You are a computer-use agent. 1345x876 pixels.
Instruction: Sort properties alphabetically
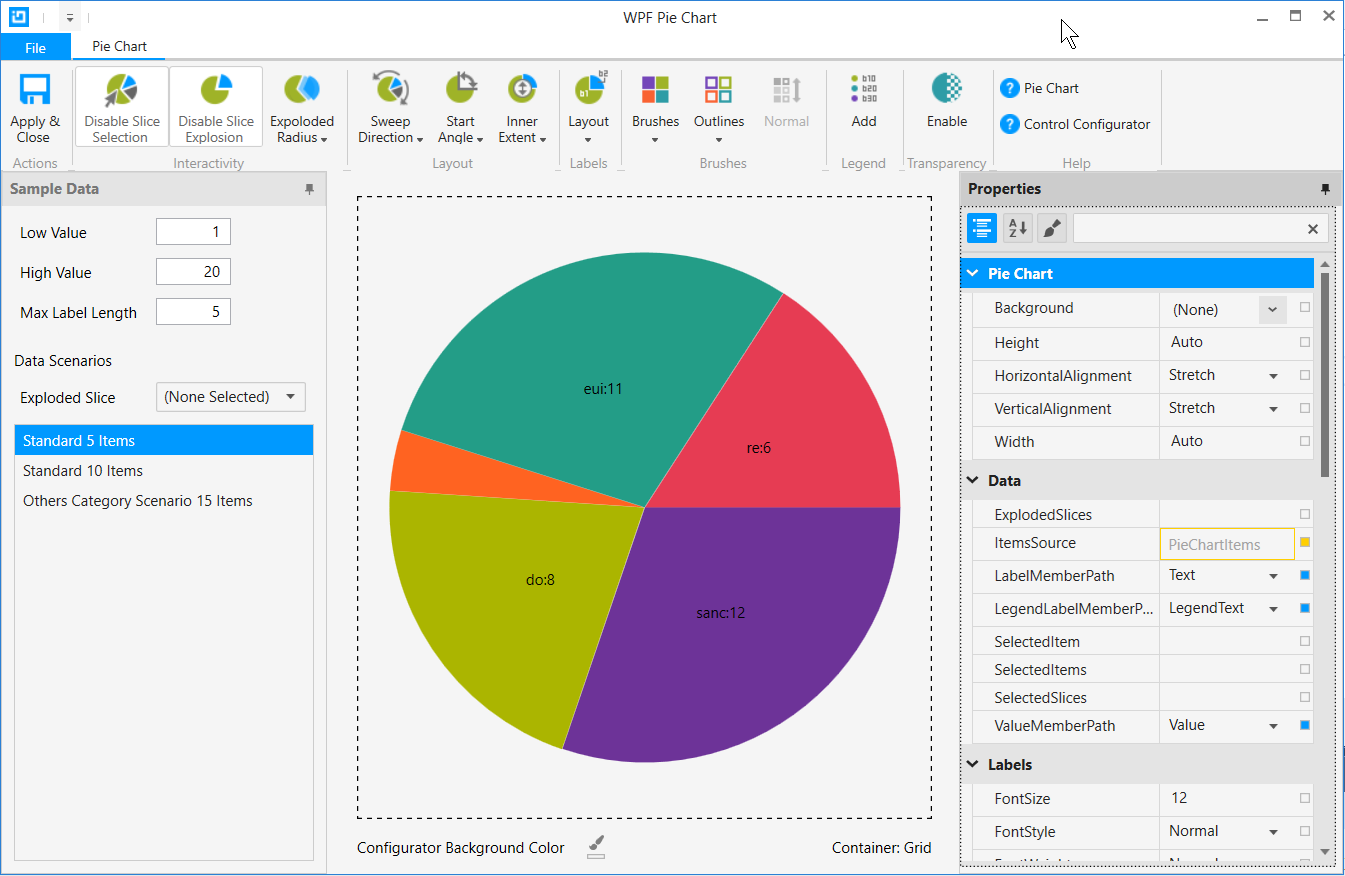pos(1017,228)
